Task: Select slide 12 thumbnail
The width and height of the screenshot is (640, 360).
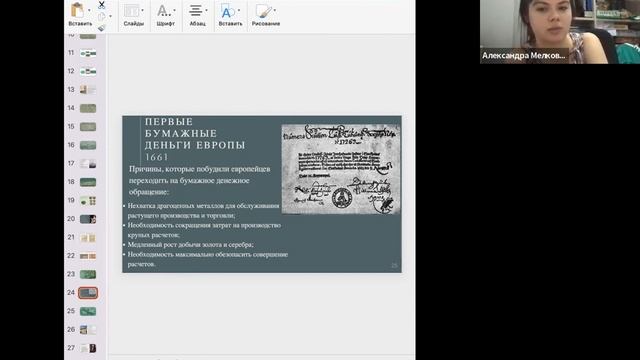Action: pos(88,71)
